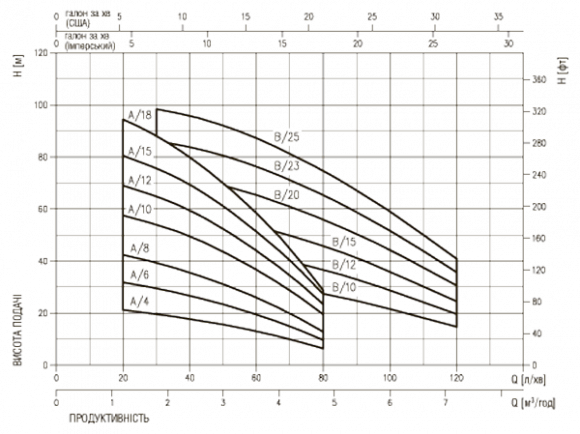Select the B/25 curve label

tap(287, 137)
